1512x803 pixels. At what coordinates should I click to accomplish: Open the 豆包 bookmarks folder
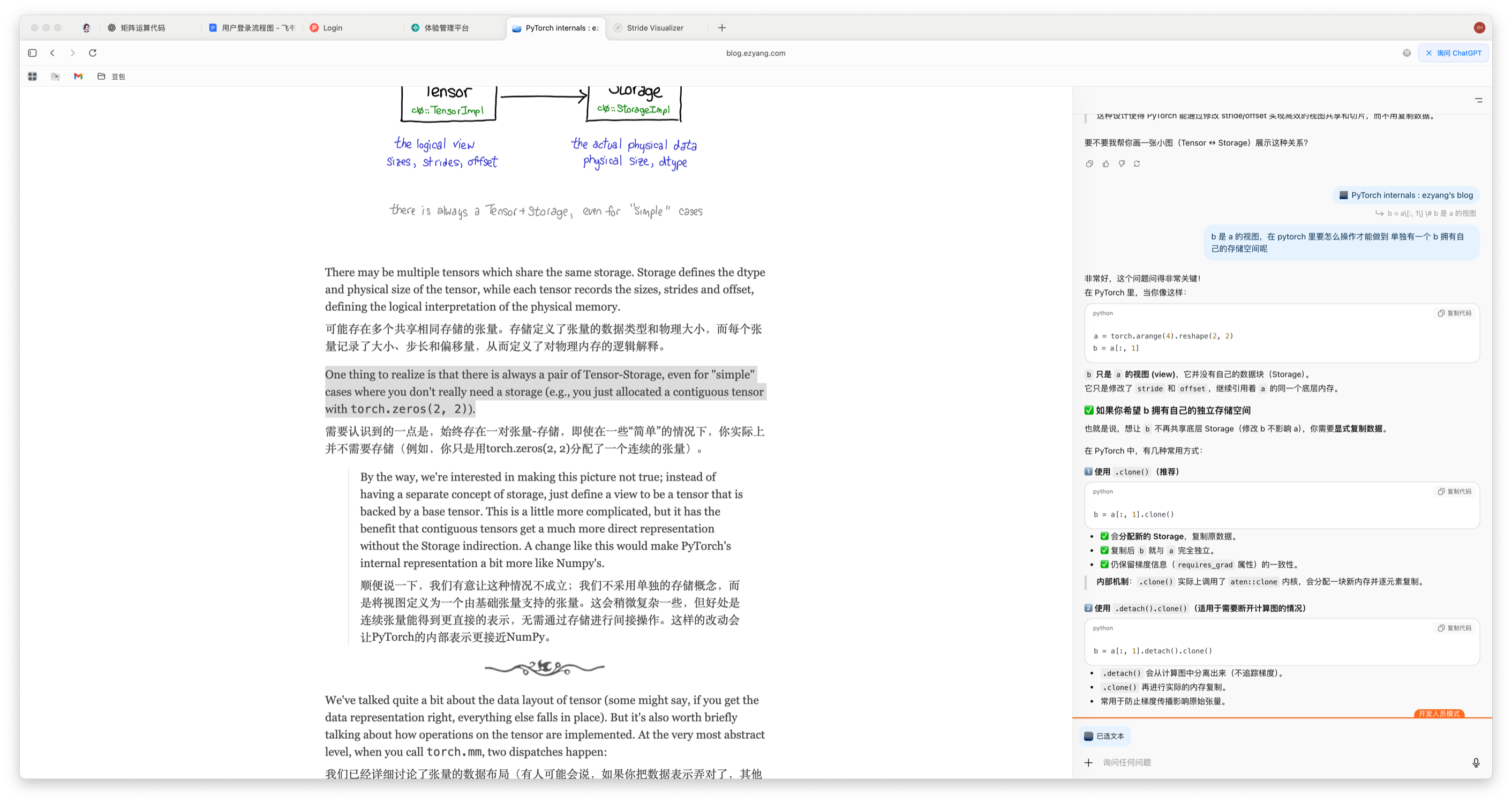point(111,76)
